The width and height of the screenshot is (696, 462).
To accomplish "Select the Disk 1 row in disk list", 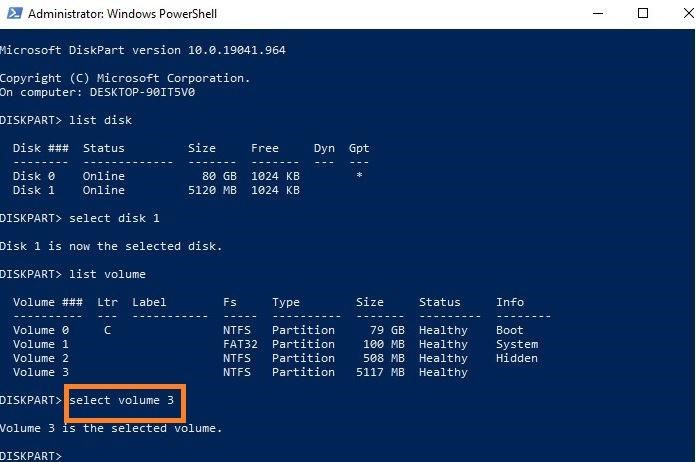I will point(150,190).
